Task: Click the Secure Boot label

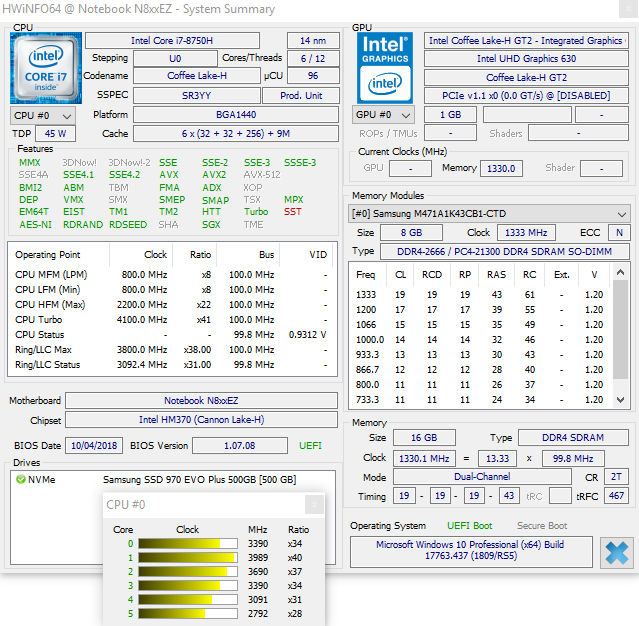Action: point(542,526)
